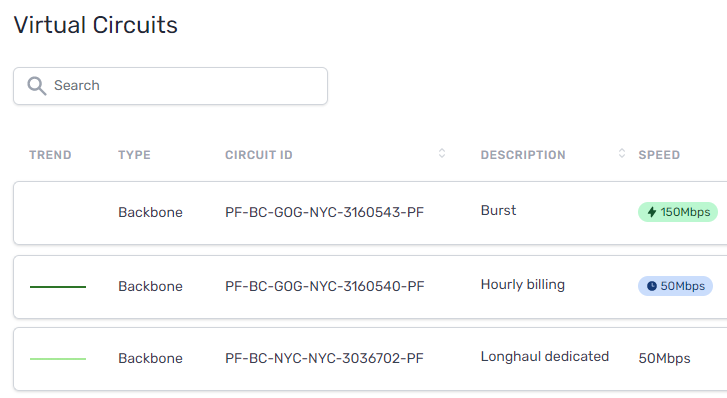This screenshot has height=398, width=727.
Task: Click the clock icon on 50Mbps badge
Action: pyautogui.click(x=652, y=286)
